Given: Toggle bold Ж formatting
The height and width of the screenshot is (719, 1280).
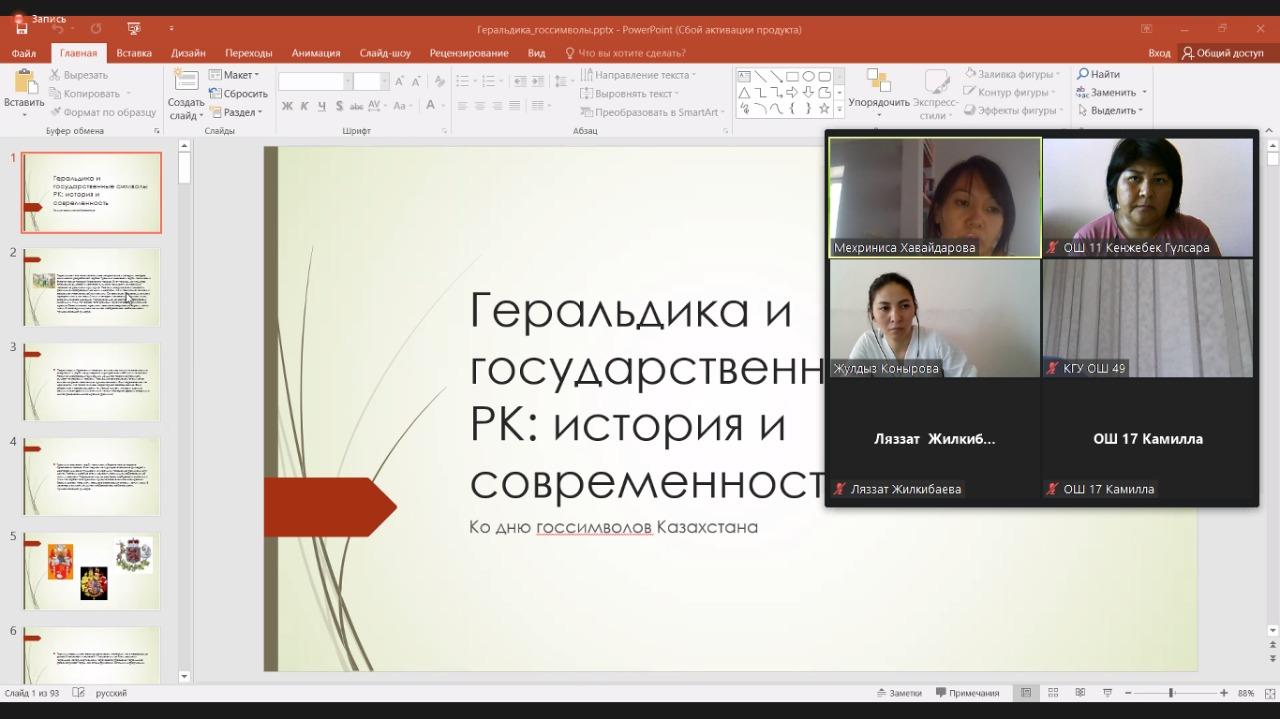Looking at the screenshot, I should coord(287,106).
